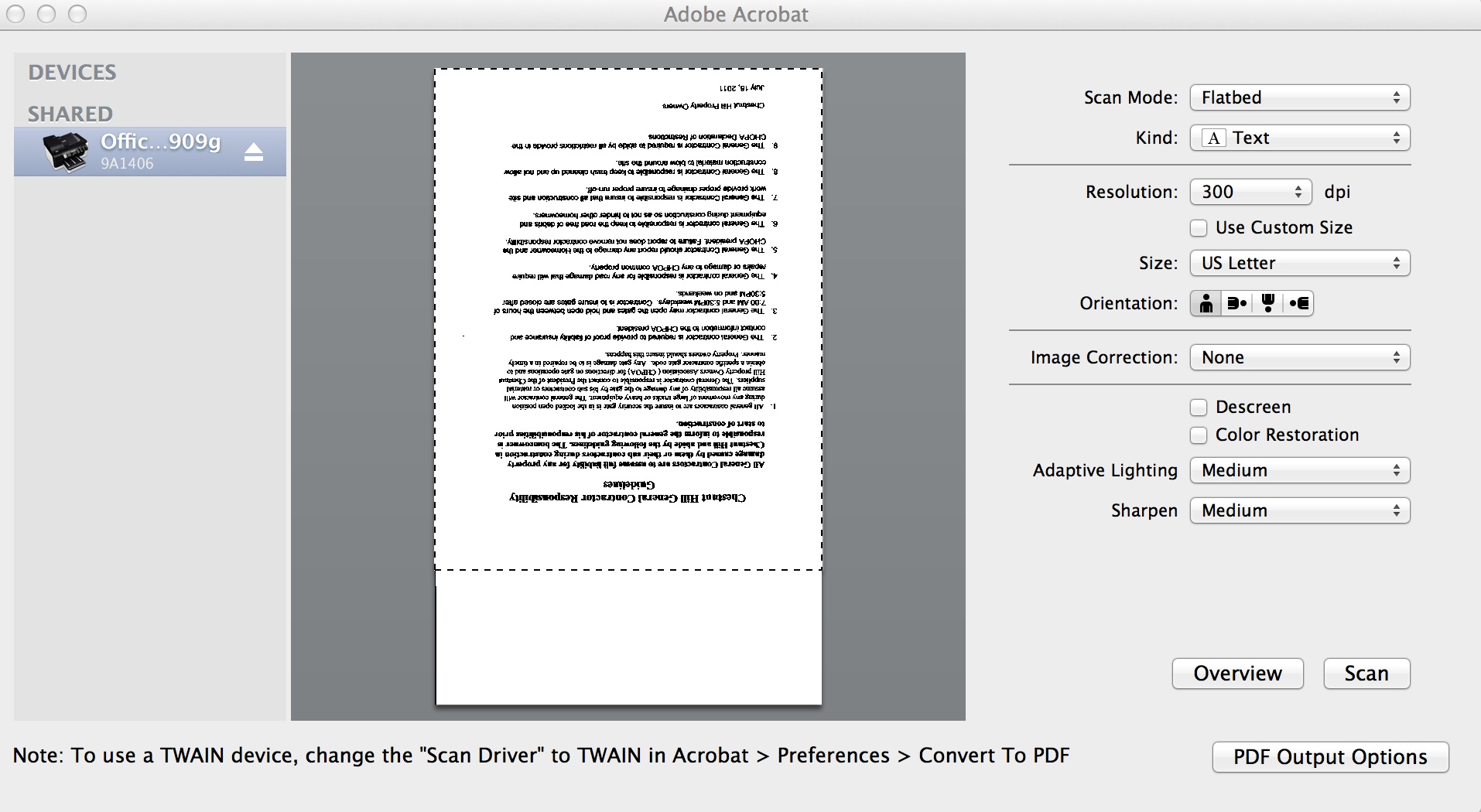Open the Size US Letter dropdown
Image resolution: width=1481 pixels, height=812 pixels.
pos(1300,263)
